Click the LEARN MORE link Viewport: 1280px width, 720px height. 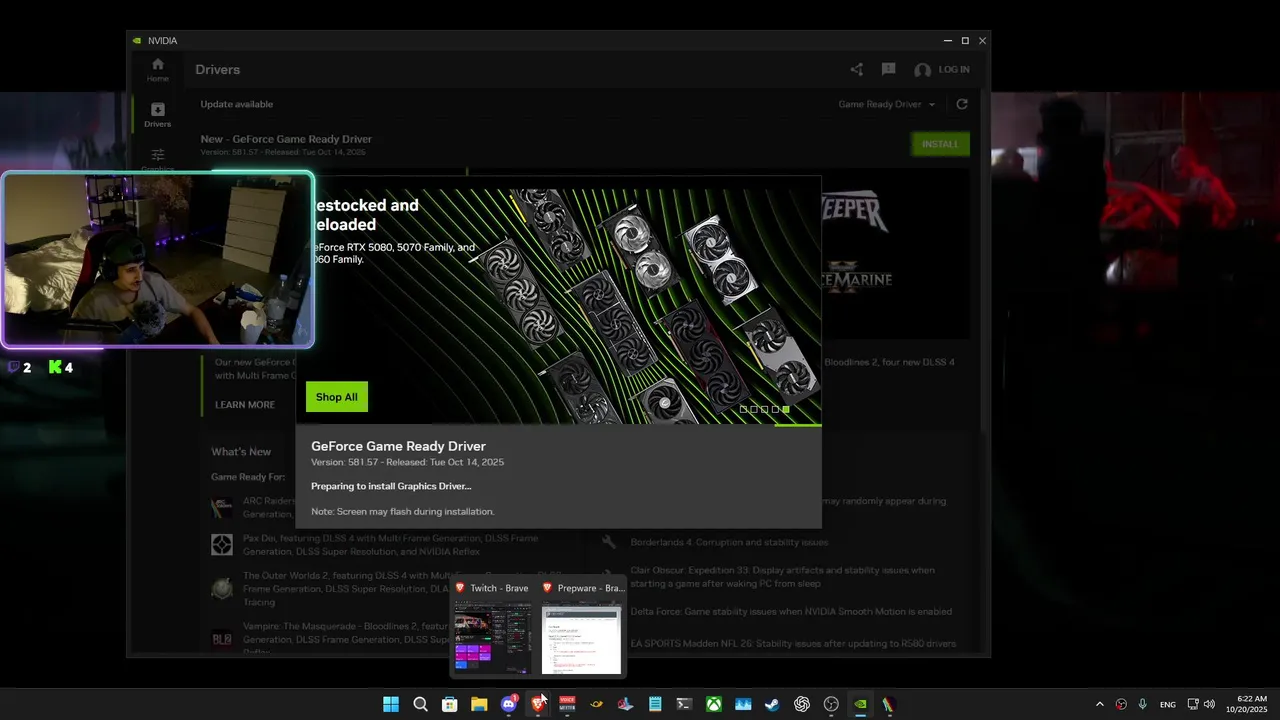pyautogui.click(x=245, y=405)
